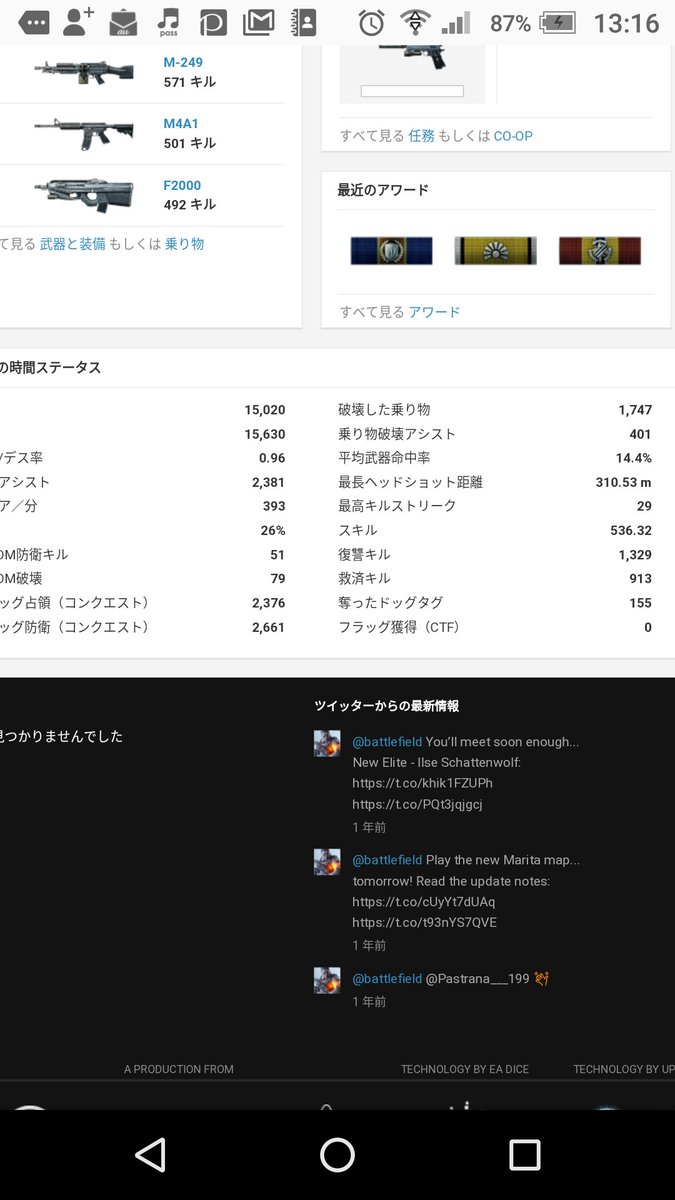
Task: Click the avatar beside Marita map tweet
Action: point(327,861)
